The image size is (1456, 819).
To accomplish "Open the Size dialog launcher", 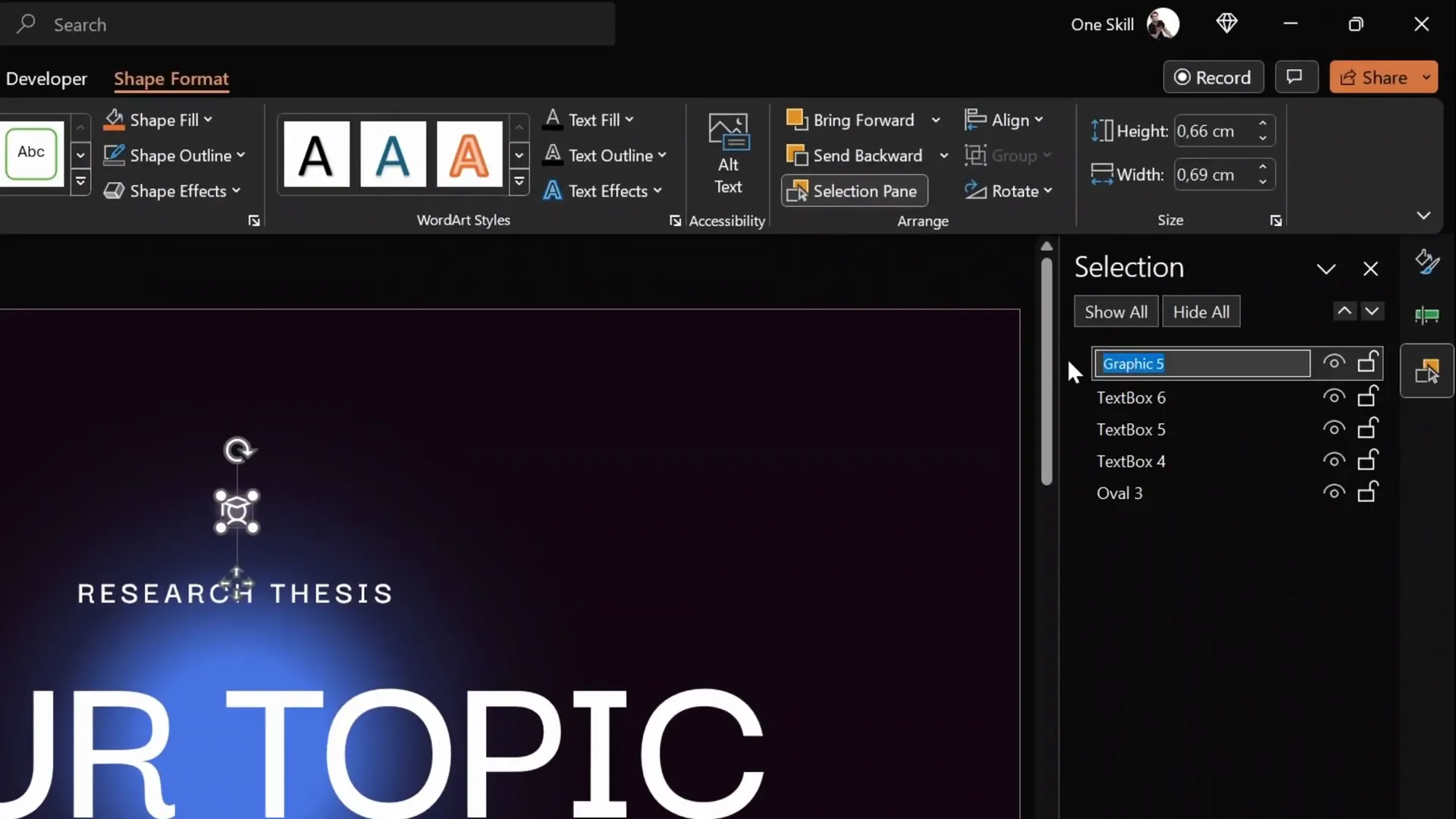I will point(1276,221).
